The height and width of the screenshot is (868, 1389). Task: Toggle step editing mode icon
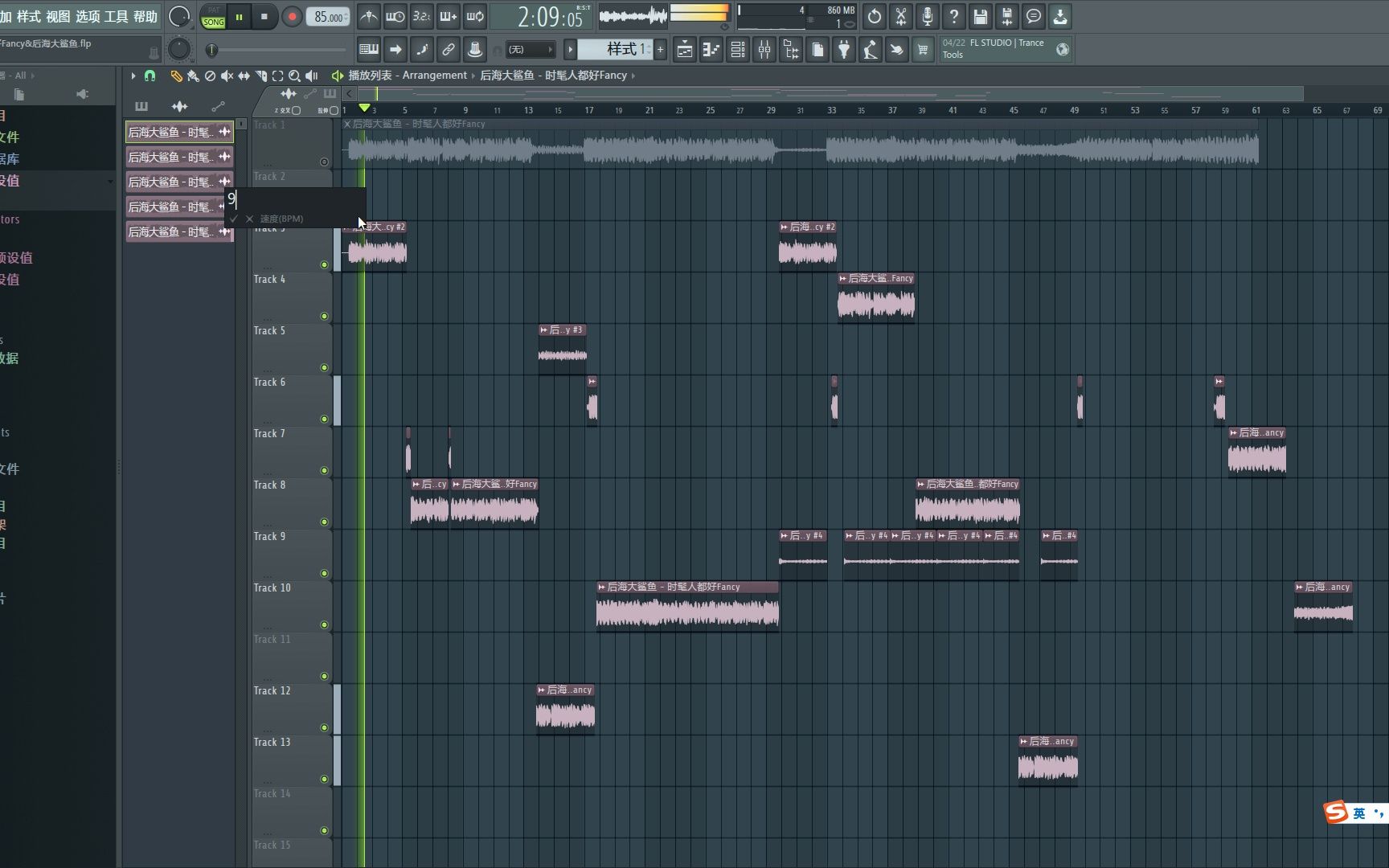pyautogui.click(x=422, y=50)
